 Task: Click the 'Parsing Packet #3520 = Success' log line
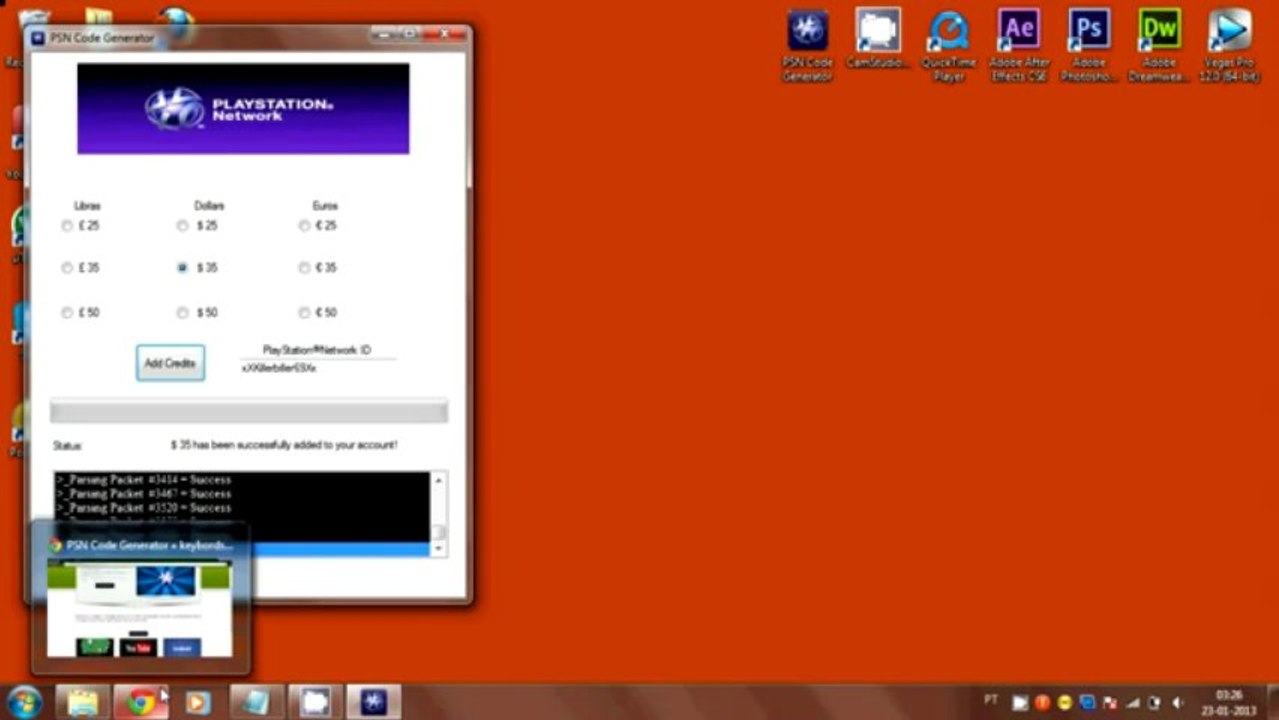point(144,508)
